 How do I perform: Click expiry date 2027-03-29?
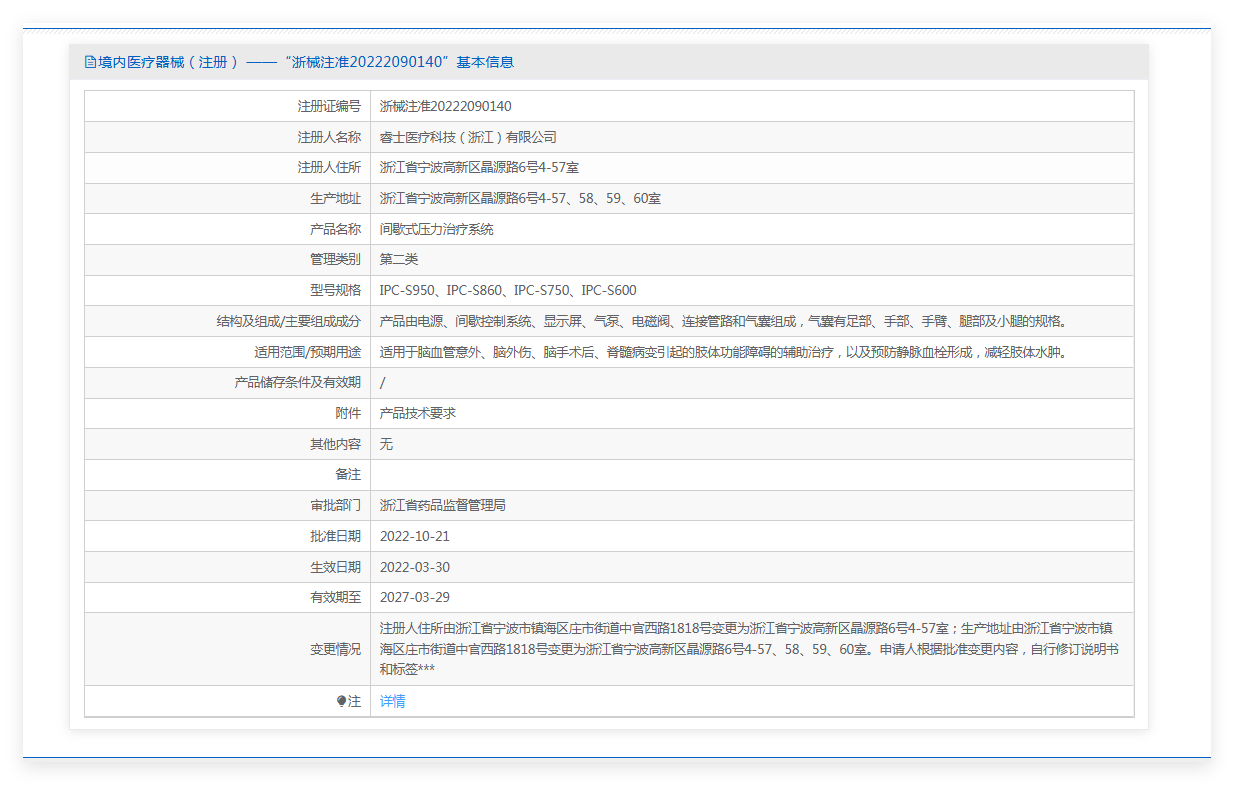pyautogui.click(x=414, y=598)
